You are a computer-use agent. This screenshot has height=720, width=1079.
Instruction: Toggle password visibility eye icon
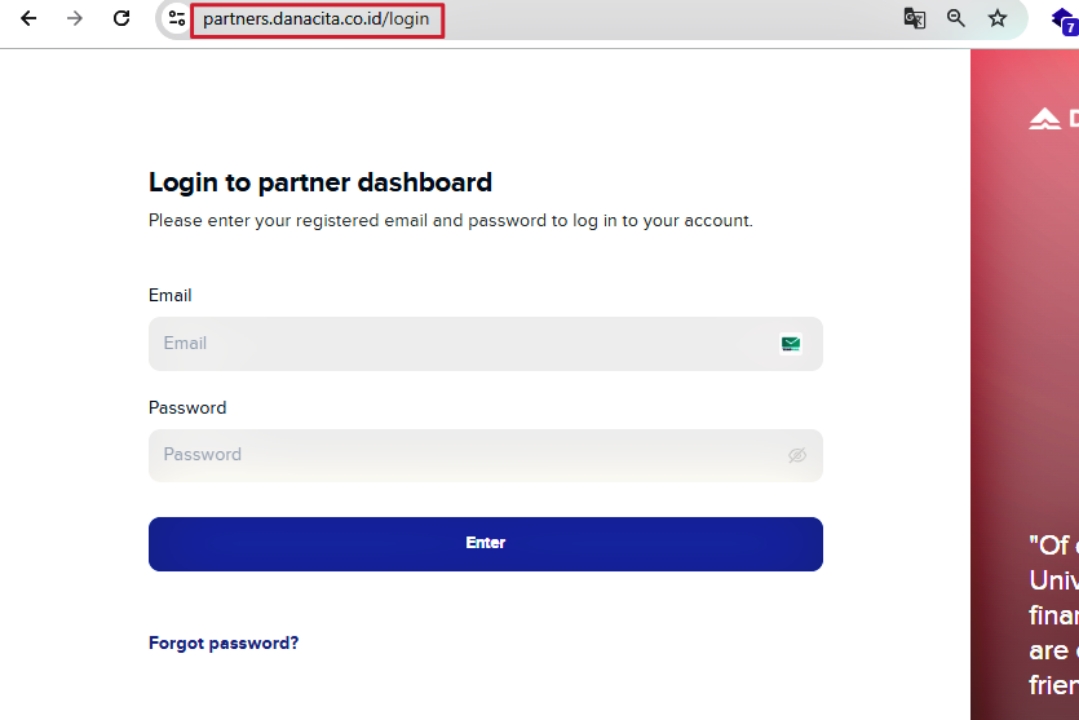797,455
